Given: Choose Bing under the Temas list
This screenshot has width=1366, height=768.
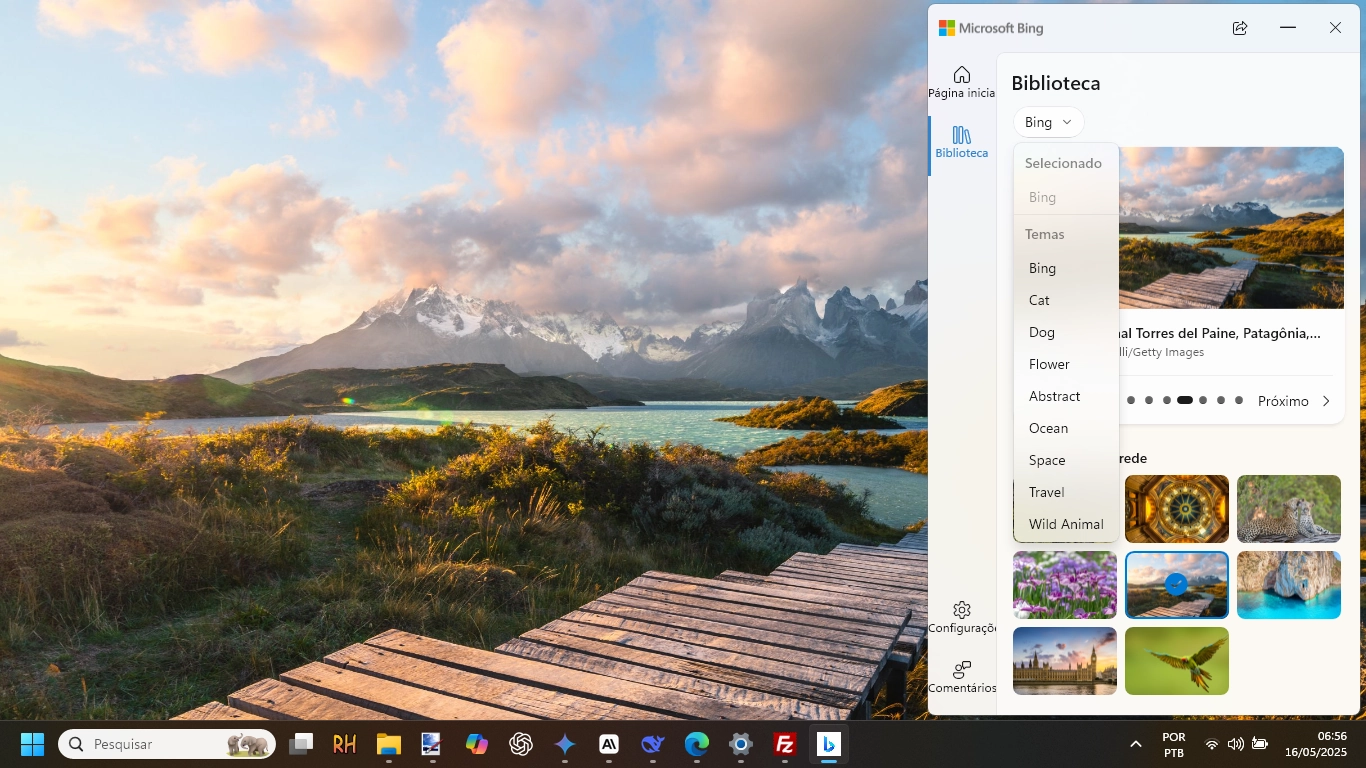Looking at the screenshot, I should pos(1066,268).
